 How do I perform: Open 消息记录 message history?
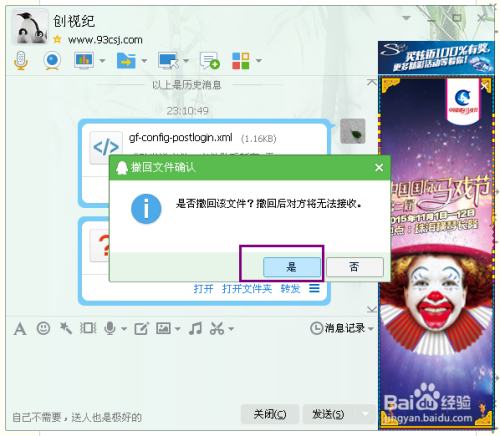click(x=337, y=328)
